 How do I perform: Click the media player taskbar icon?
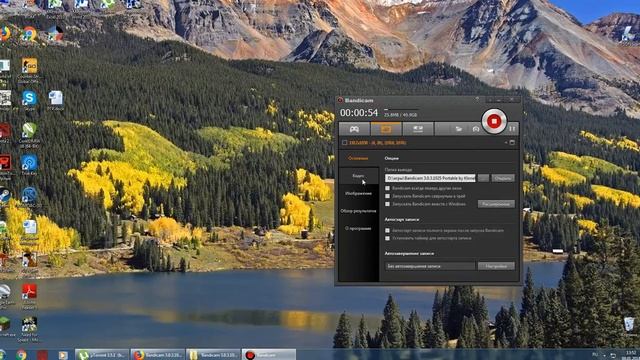(x=62, y=355)
